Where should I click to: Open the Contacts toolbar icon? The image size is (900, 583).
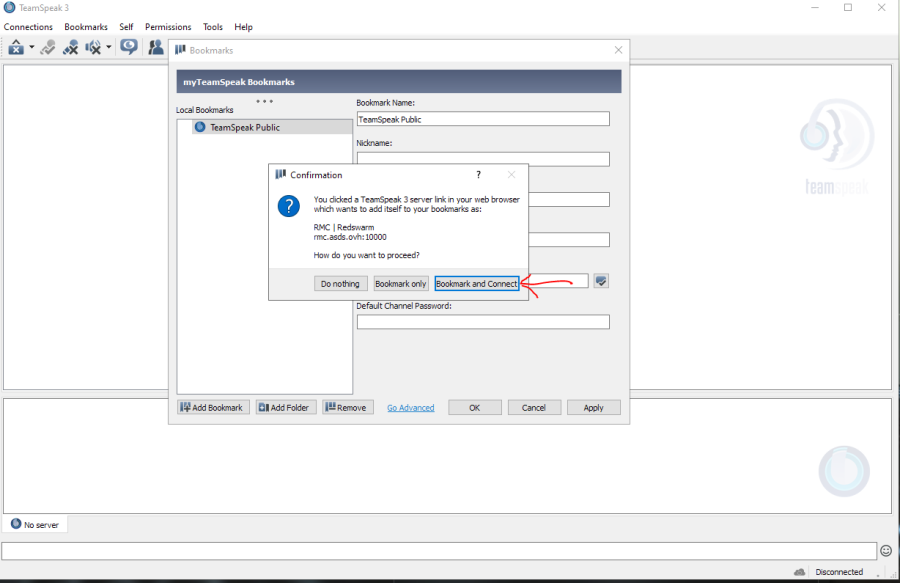coord(156,47)
